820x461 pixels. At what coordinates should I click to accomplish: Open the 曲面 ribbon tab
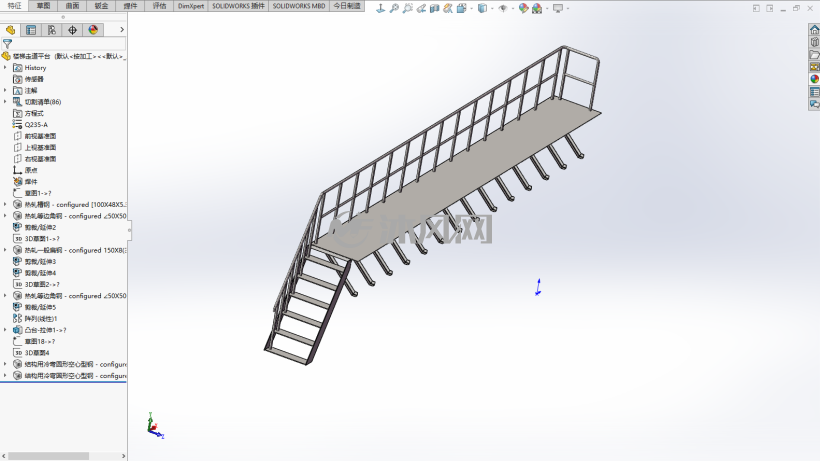[72, 6]
